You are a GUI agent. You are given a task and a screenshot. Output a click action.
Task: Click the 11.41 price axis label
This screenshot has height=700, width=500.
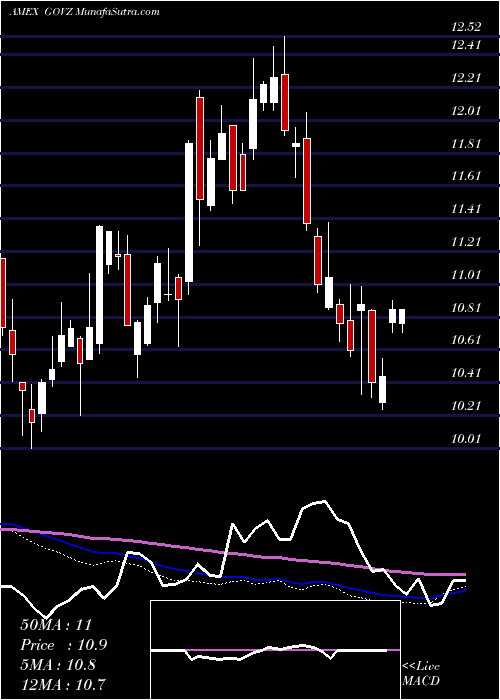pyautogui.click(x=466, y=208)
